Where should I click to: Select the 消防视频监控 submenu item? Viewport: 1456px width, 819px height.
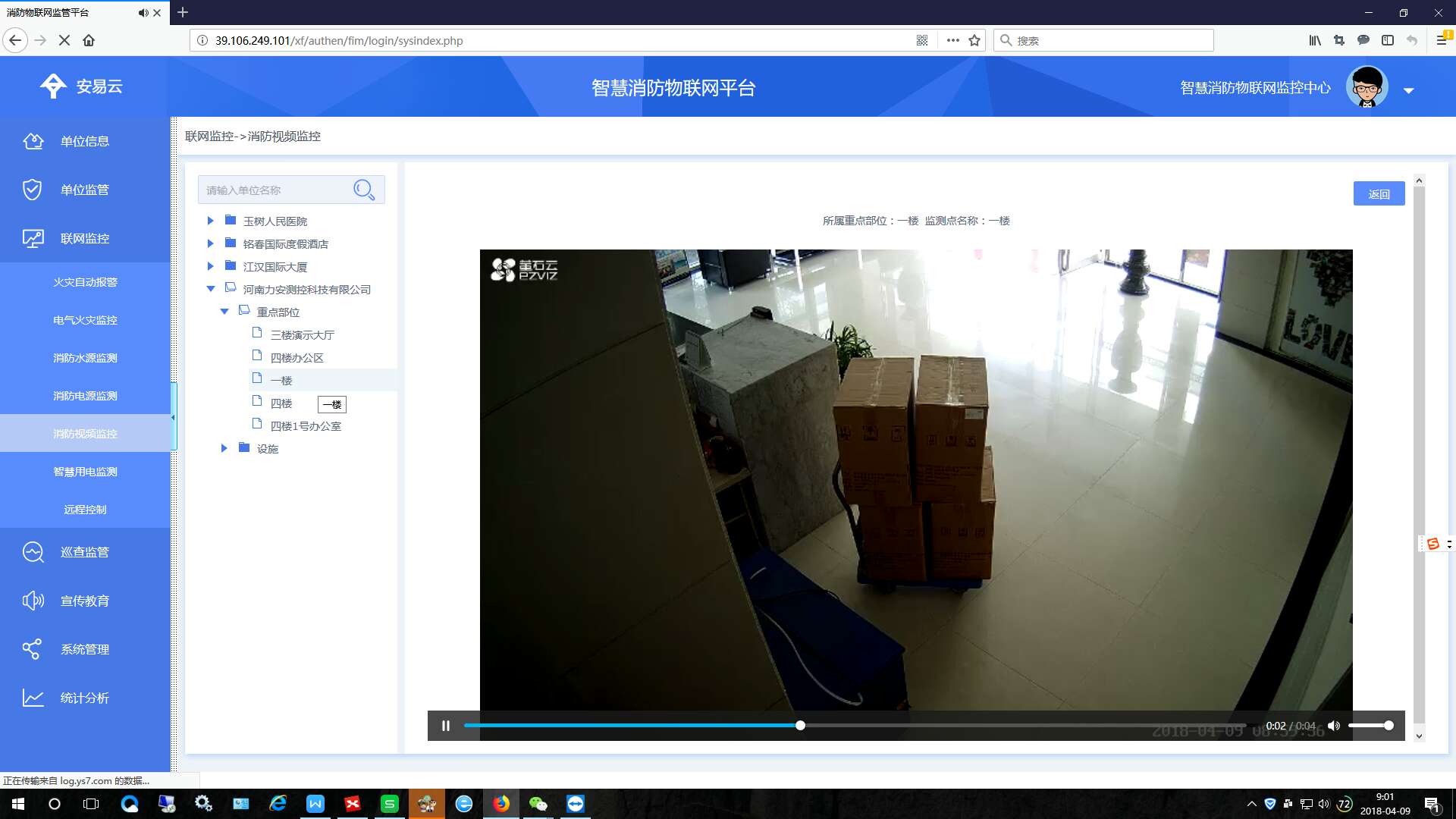pyautogui.click(x=85, y=434)
